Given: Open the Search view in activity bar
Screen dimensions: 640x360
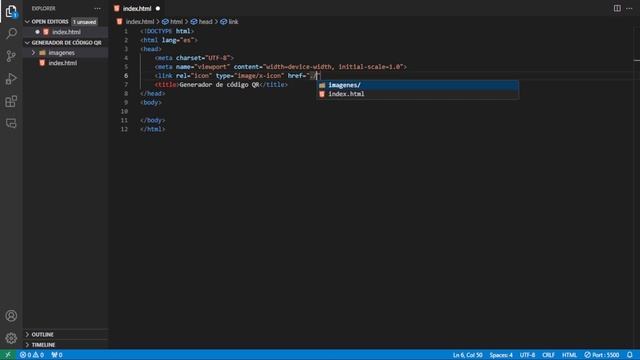Looking at the screenshot, I should coord(11,33).
